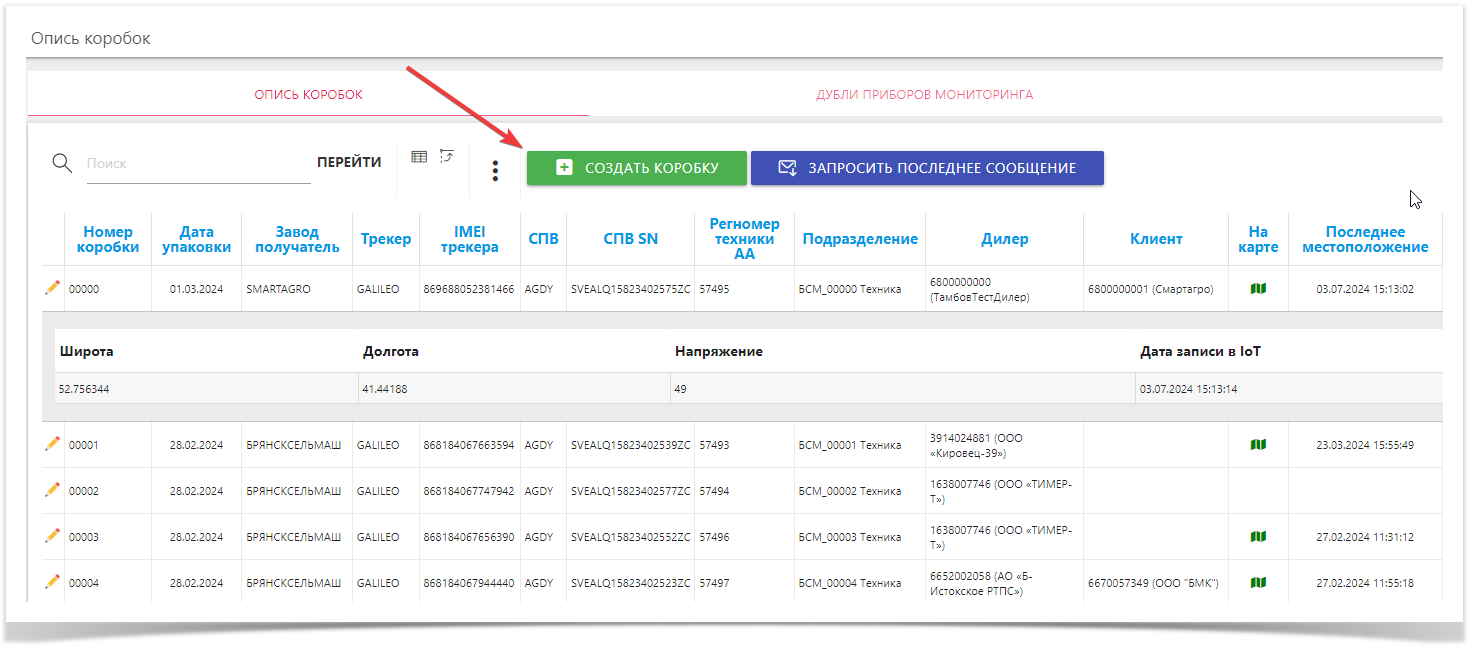1477x651 pixels.
Task: Switch to Дубли приборов мониторинга tab
Action: click(x=924, y=95)
